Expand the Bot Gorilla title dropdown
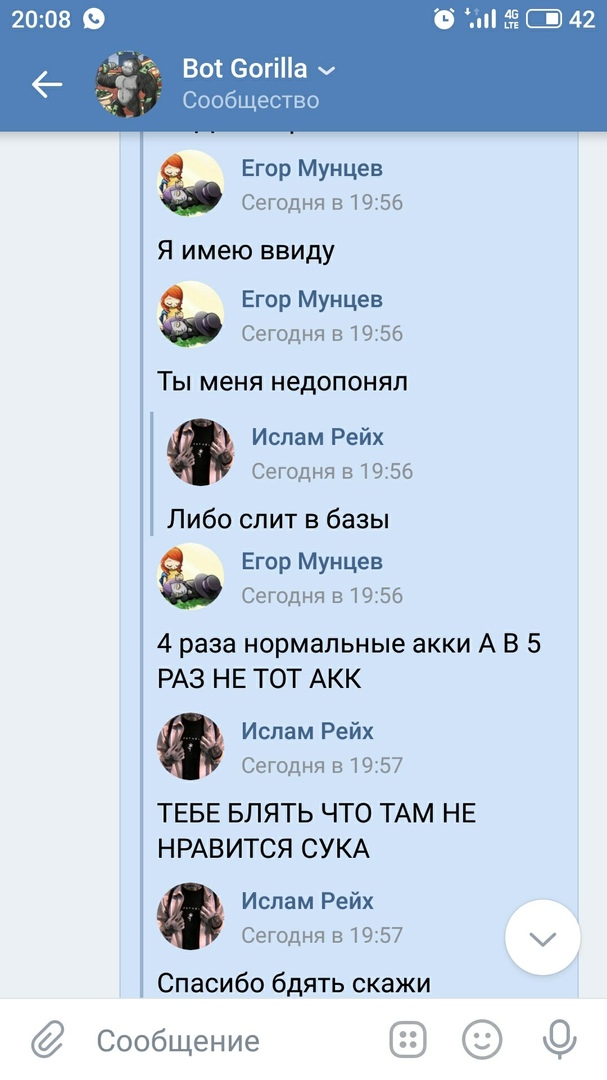The image size is (607, 1080). pos(327,70)
